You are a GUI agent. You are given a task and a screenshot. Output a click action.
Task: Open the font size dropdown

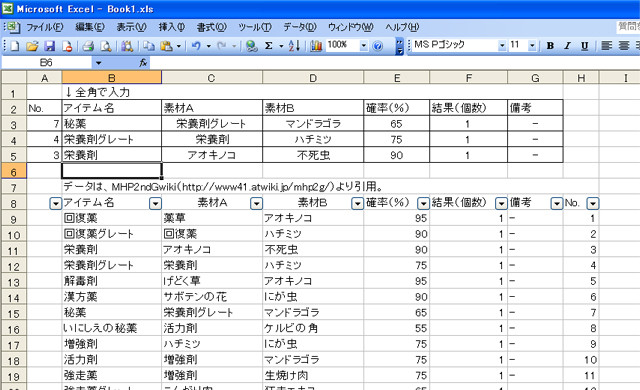click(532, 46)
